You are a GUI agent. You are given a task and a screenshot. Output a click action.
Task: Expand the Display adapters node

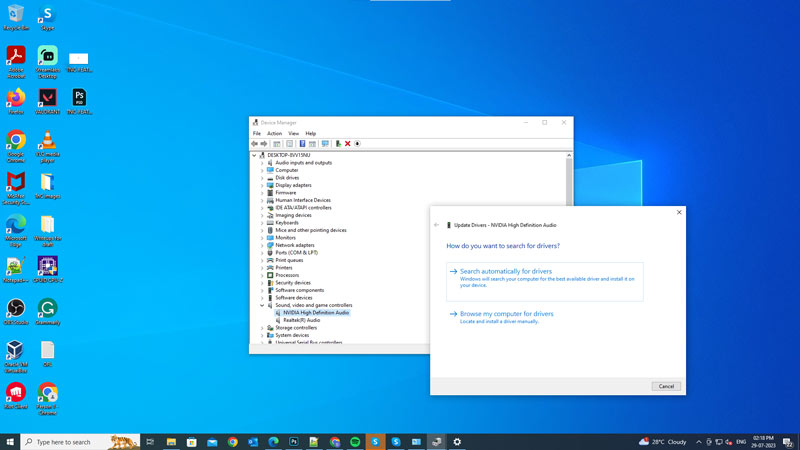(262, 185)
